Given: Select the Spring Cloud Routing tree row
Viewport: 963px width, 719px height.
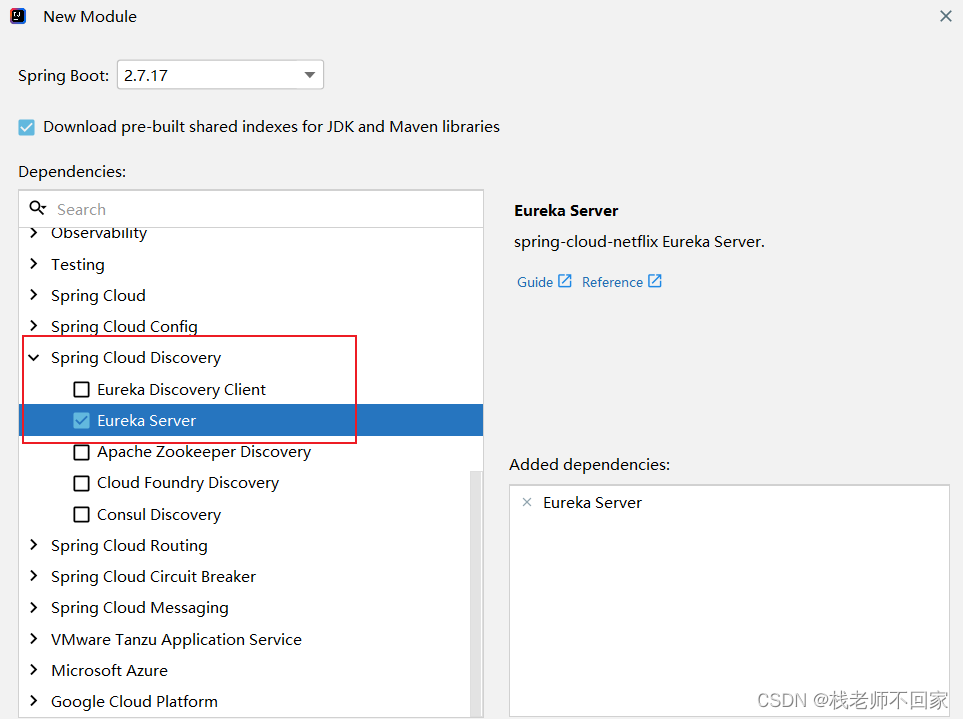Looking at the screenshot, I should pos(251,545).
